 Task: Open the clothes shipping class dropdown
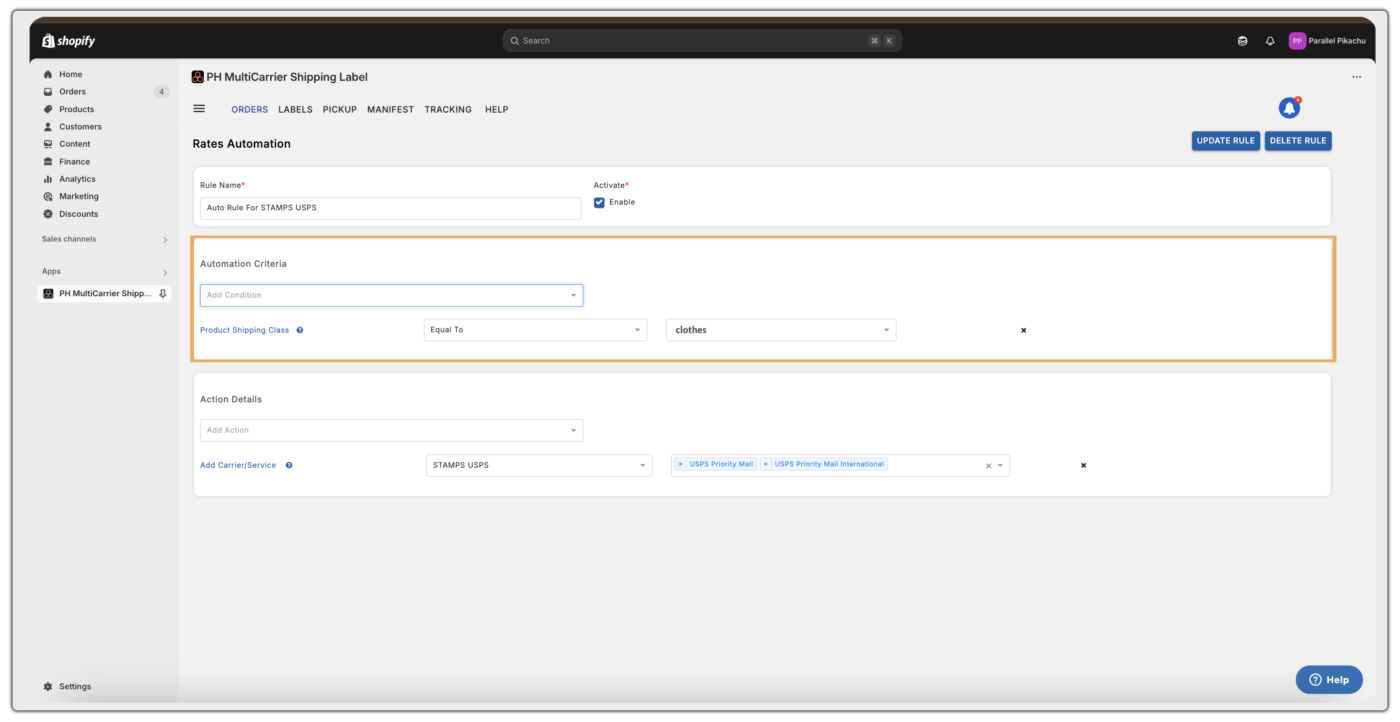(781, 330)
